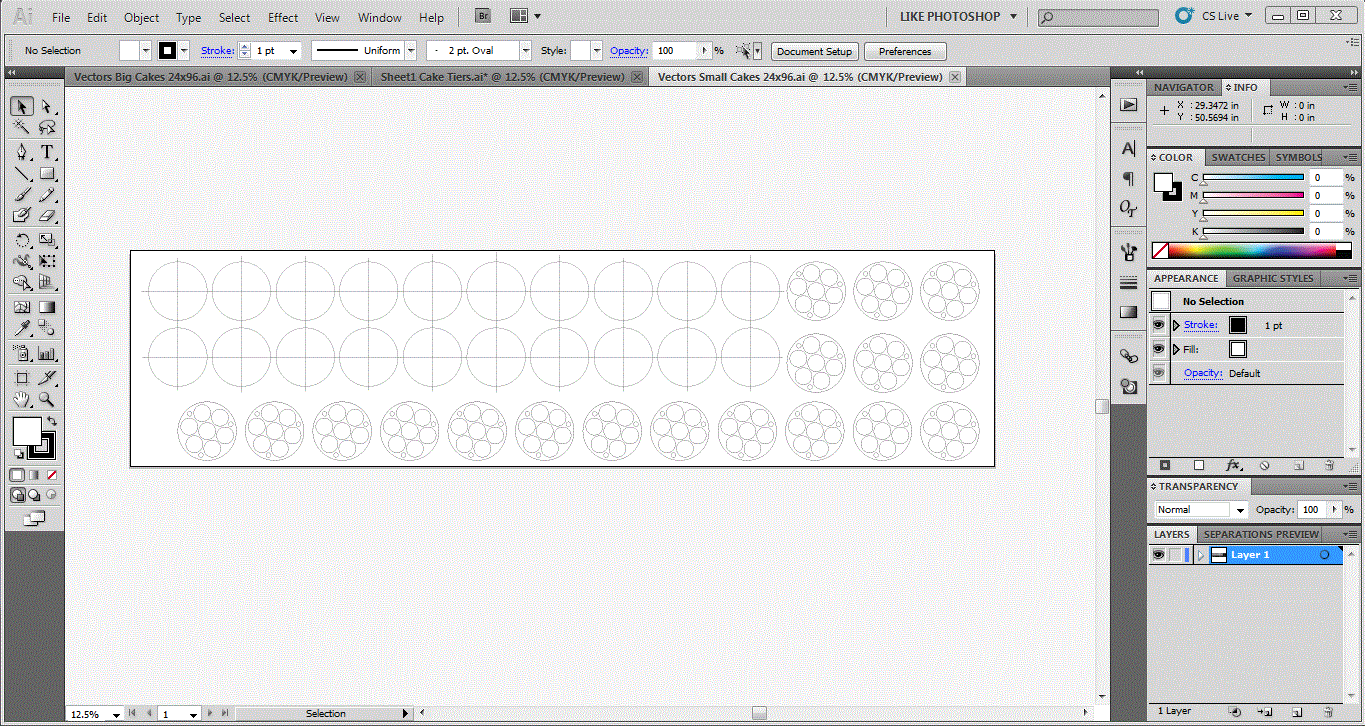Open Adobe Bridge from the Br icon
The height and width of the screenshot is (726, 1365).
(x=483, y=16)
